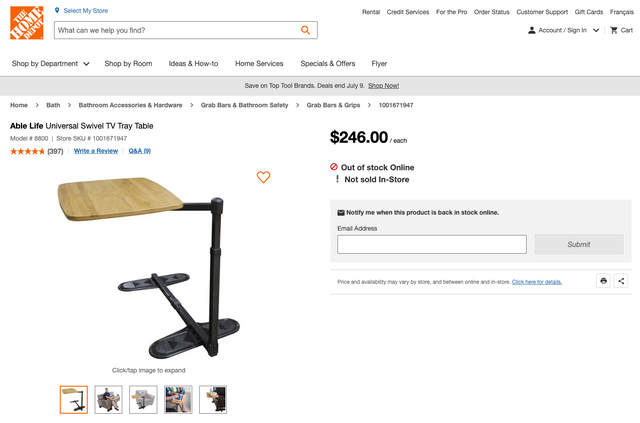Viewport: 640px width, 423px height.
Task: Open Grab Bars & Grips breadcrumb
Action: coord(332,105)
